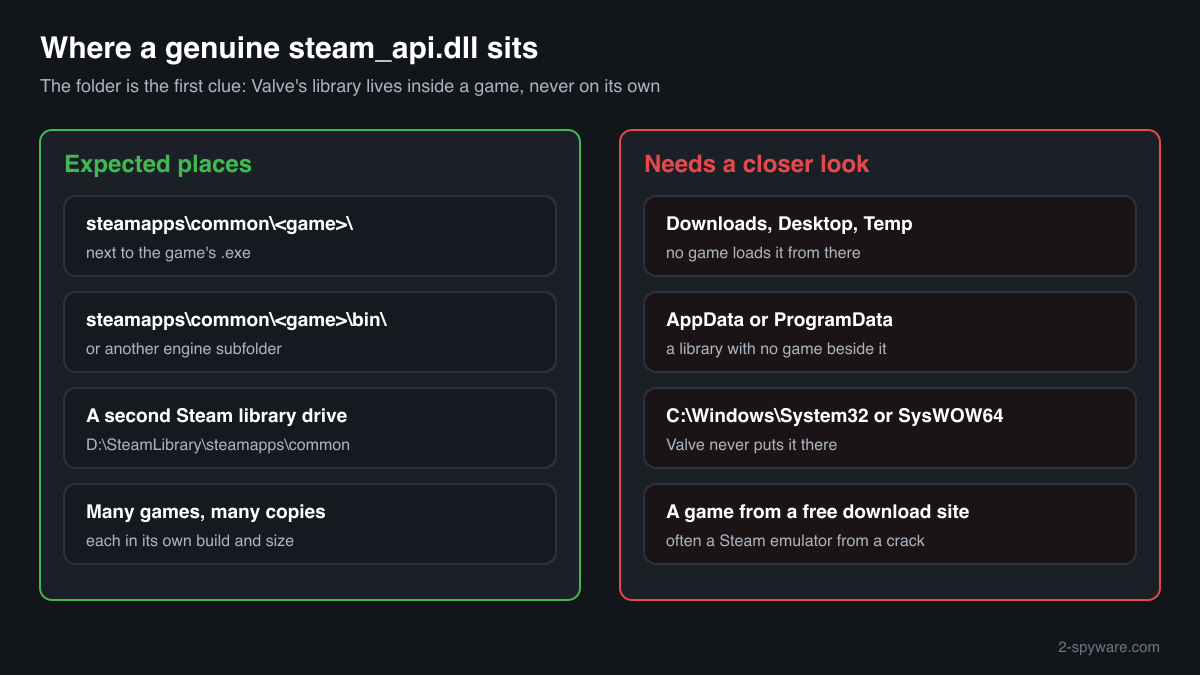Click 'C:\Windows\System32 or SysWOW64' title
This screenshot has height=675, width=1200.
pos(835,416)
